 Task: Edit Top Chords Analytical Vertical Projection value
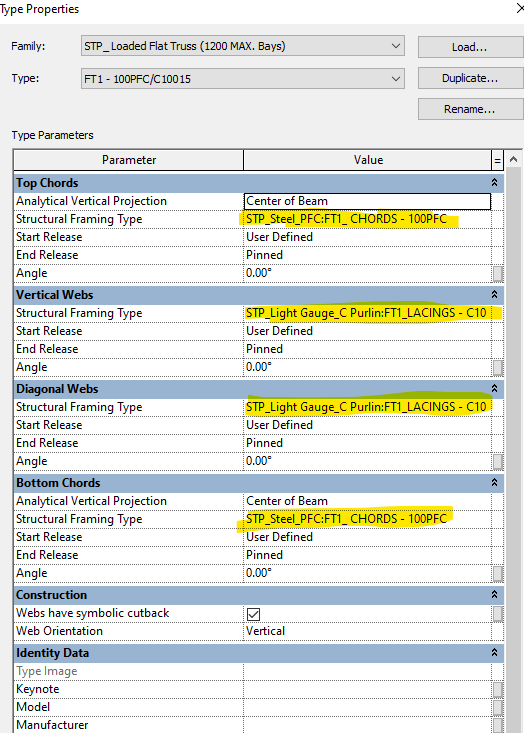[x=367, y=201]
